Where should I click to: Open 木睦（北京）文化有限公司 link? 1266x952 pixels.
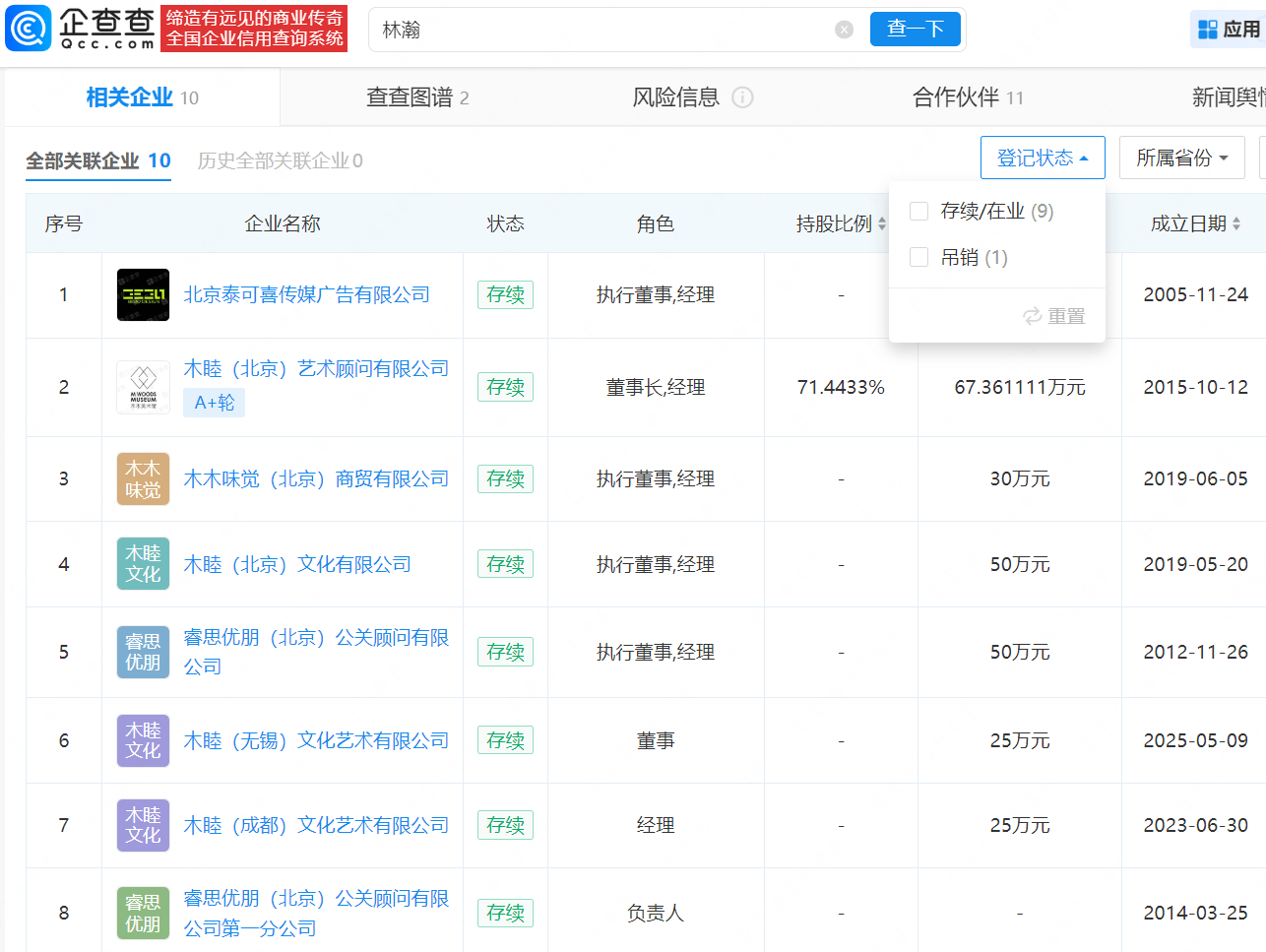[x=297, y=564]
